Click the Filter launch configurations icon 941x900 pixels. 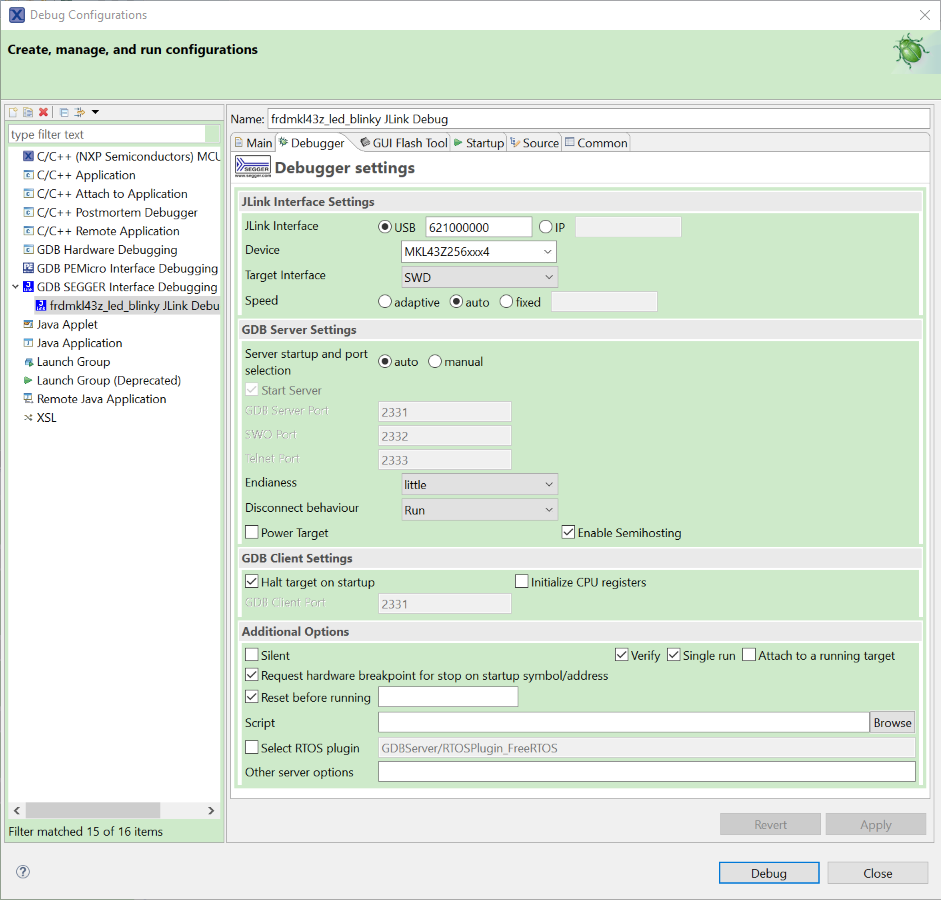point(79,112)
